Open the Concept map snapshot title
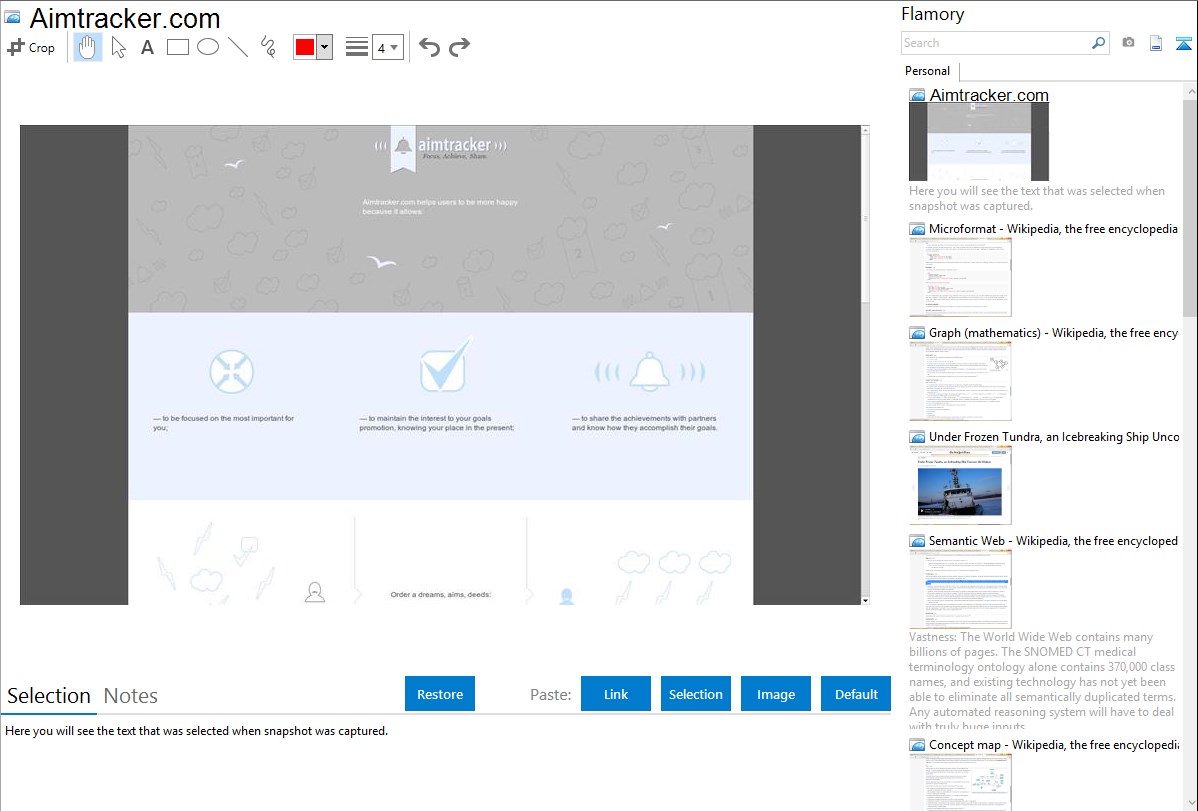This screenshot has width=1198, height=811. point(1053,744)
